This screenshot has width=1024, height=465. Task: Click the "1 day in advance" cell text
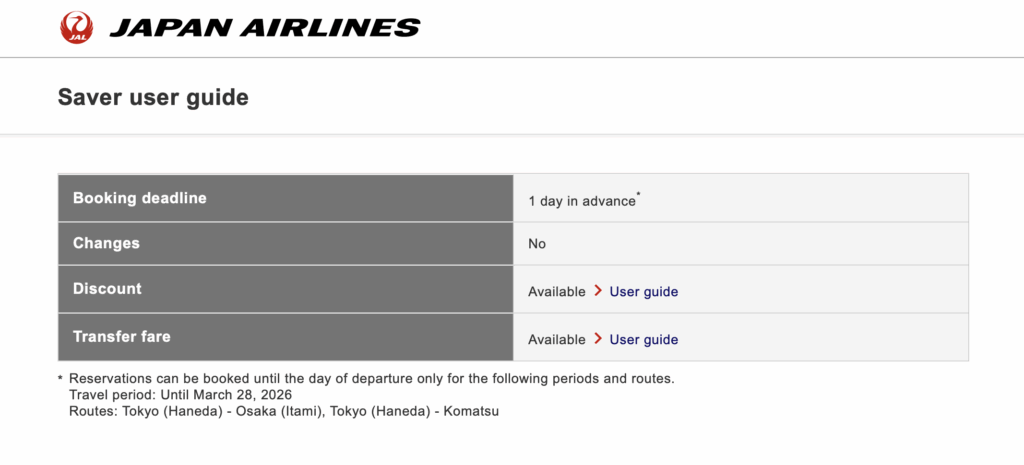[581, 201]
